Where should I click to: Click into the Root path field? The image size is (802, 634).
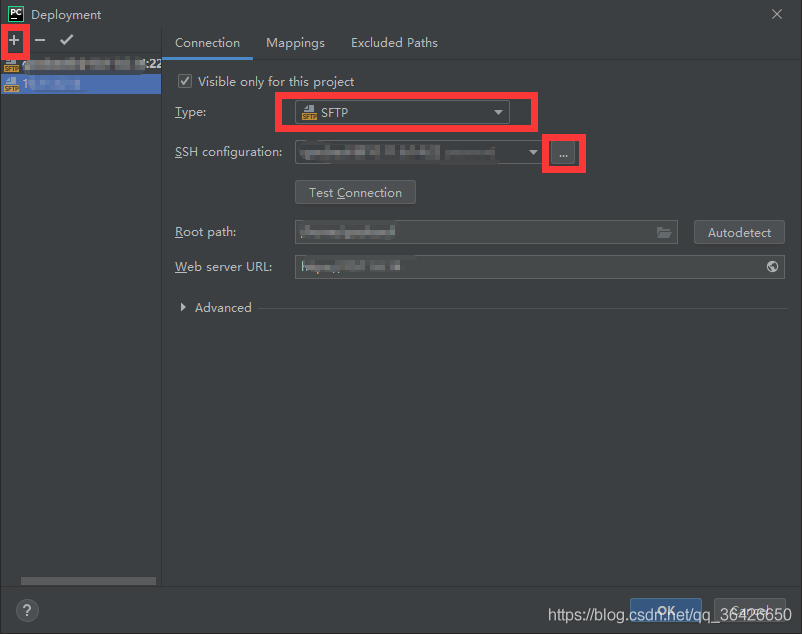(x=486, y=232)
